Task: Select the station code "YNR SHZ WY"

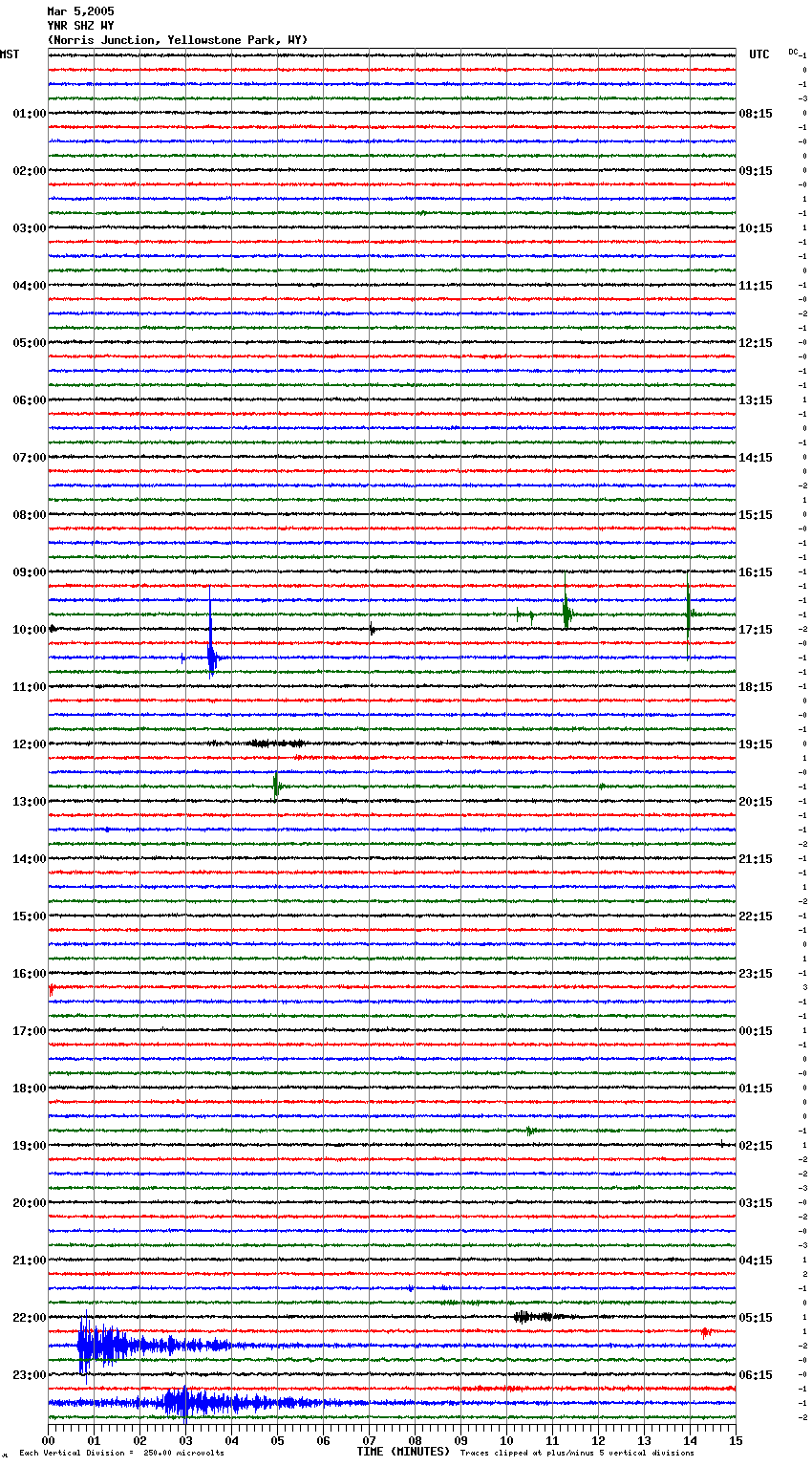Action: [80, 26]
